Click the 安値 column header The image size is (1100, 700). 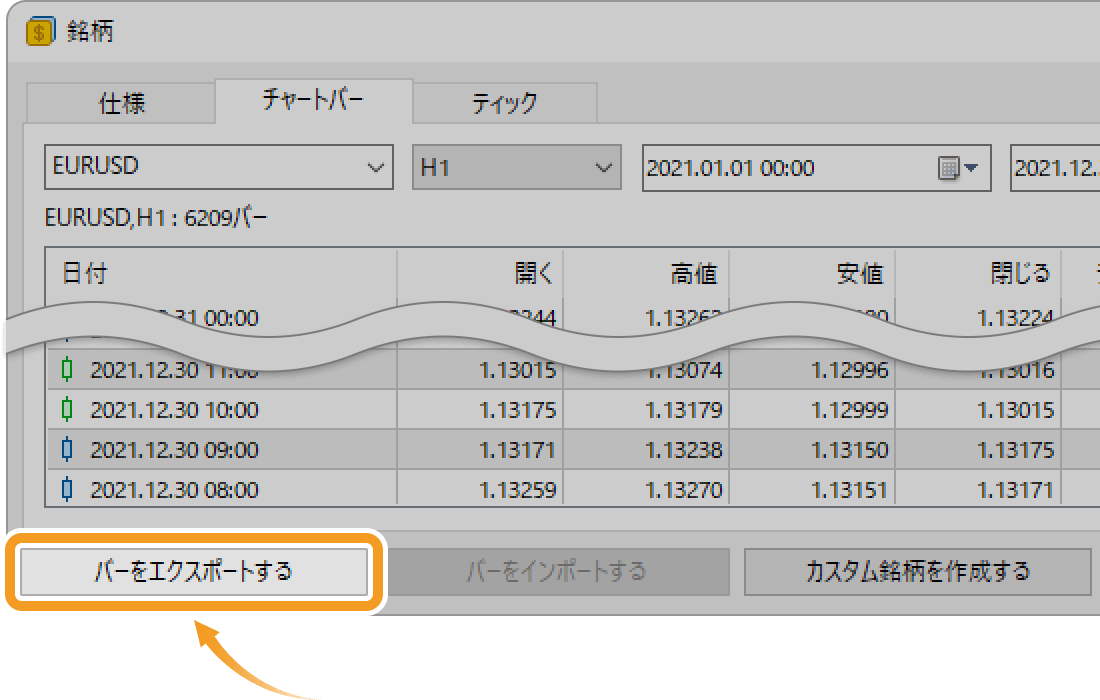pos(812,274)
